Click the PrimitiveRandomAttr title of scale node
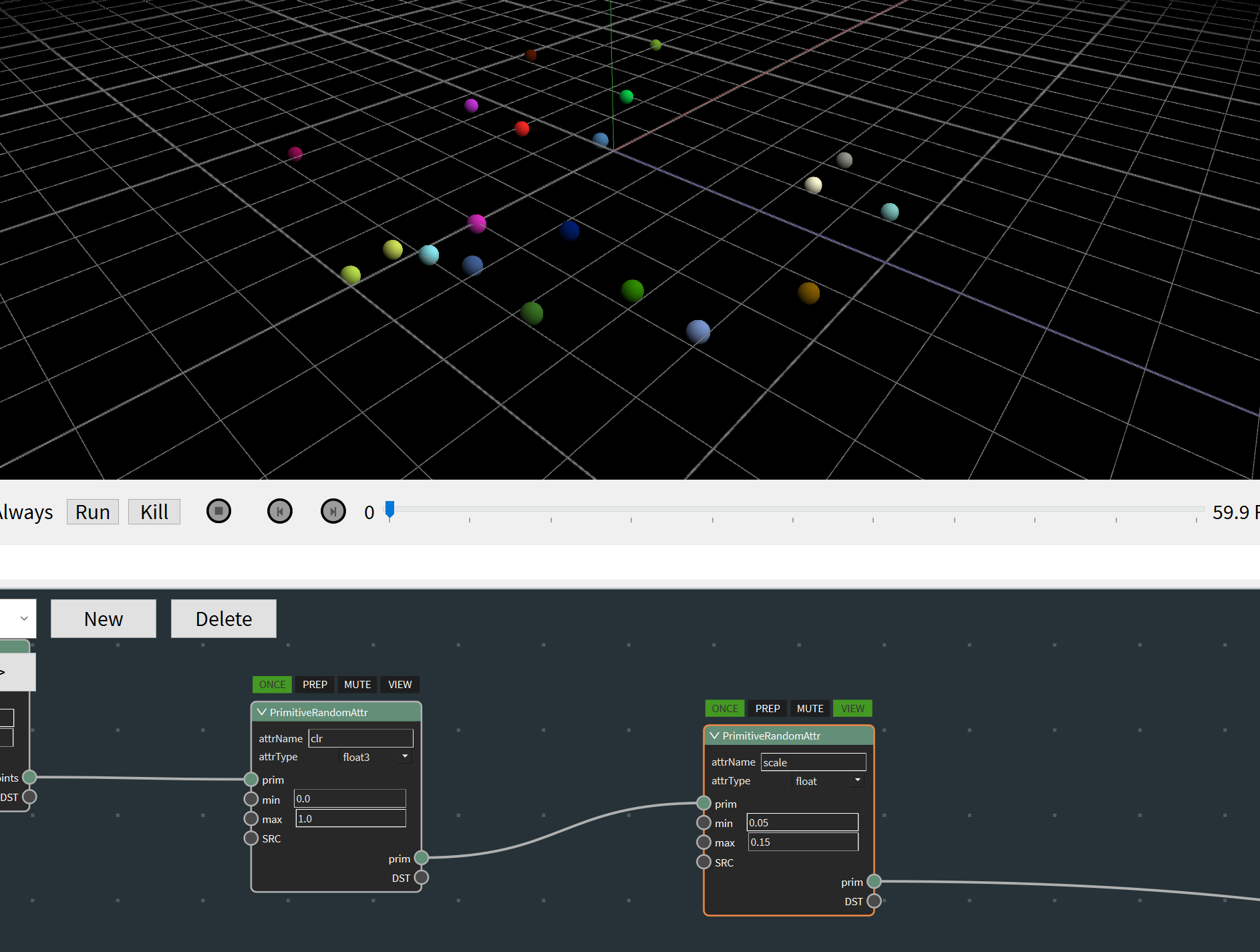Viewport: 1260px width, 952px height. pos(772,736)
